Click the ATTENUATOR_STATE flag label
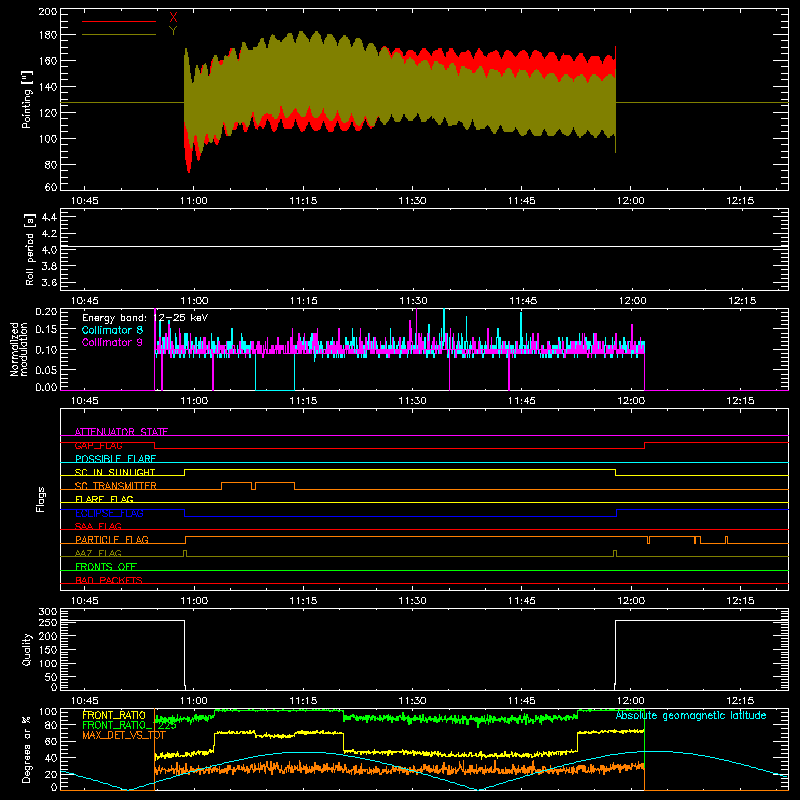 point(121,432)
